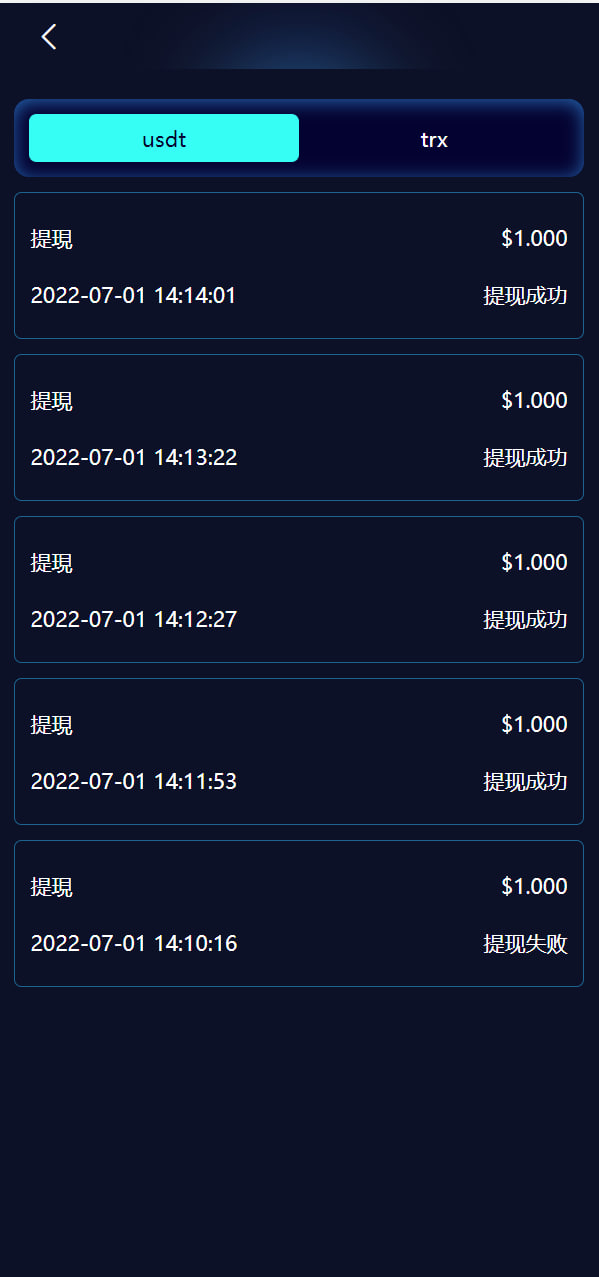Open the failed withdrawal record from 14:10:16
Image resolution: width=599 pixels, height=1277 pixels.
(x=299, y=913)
